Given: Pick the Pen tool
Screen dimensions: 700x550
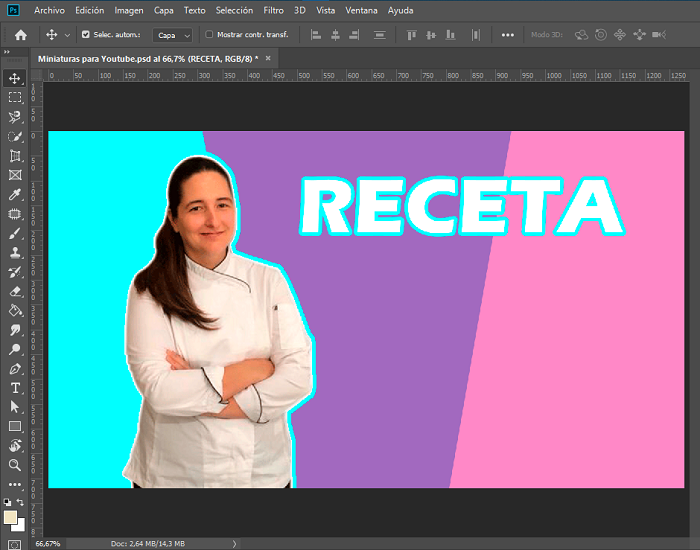Looking at the screenshot, I should [x=15, y=369].
